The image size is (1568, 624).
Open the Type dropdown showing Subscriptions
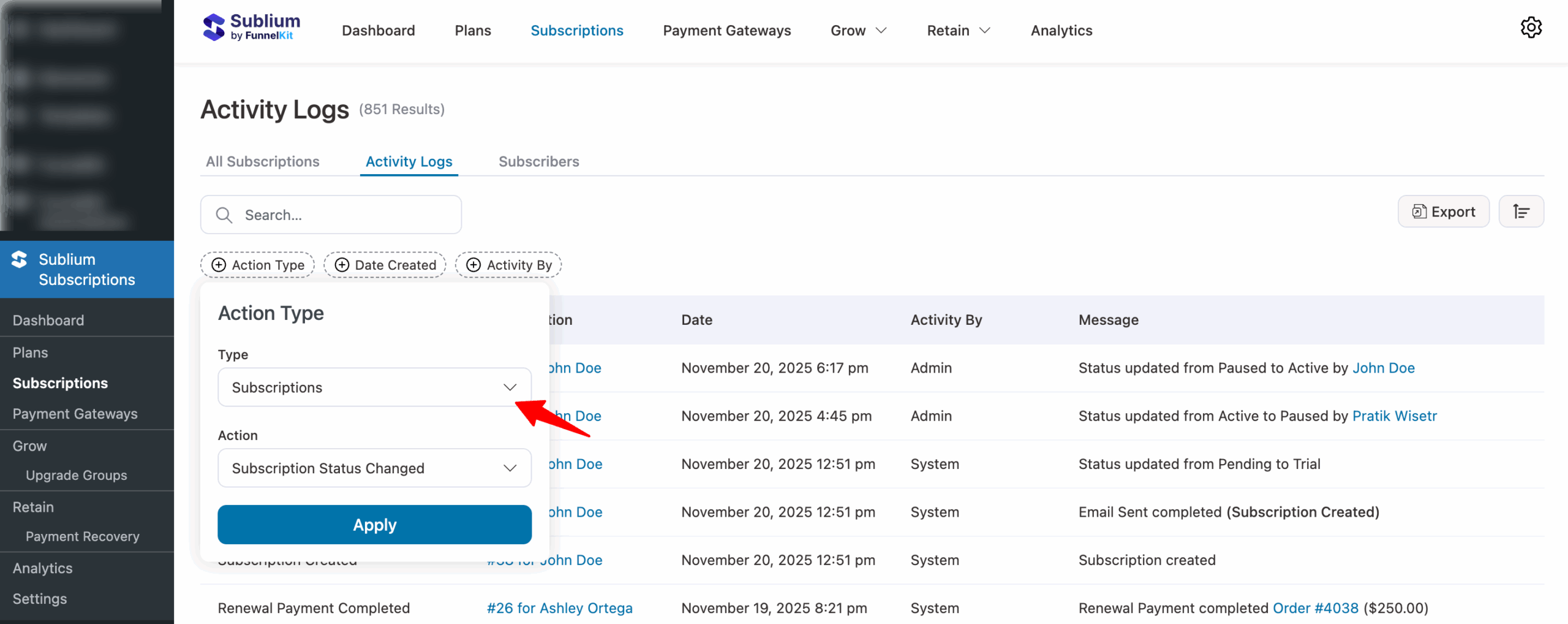(374, 387)
